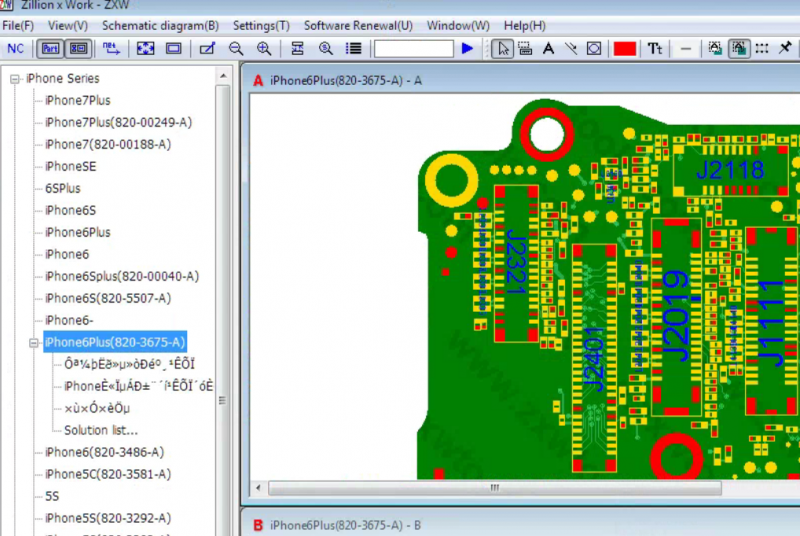800x536 pixels.
Task: Click connector J2118 on the board
Action: [x=730, y=170]
